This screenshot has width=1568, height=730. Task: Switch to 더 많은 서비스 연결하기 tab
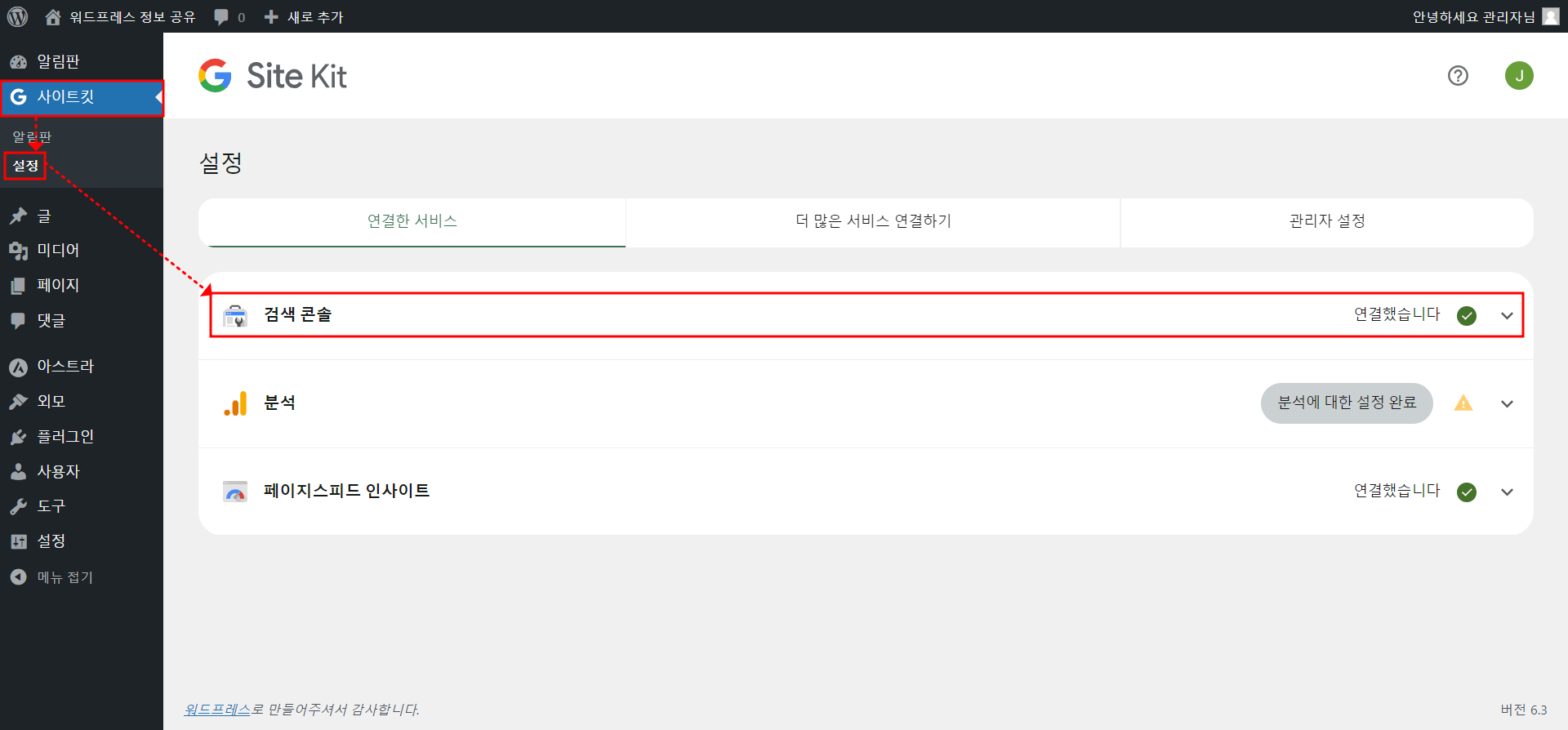(873, 221)
